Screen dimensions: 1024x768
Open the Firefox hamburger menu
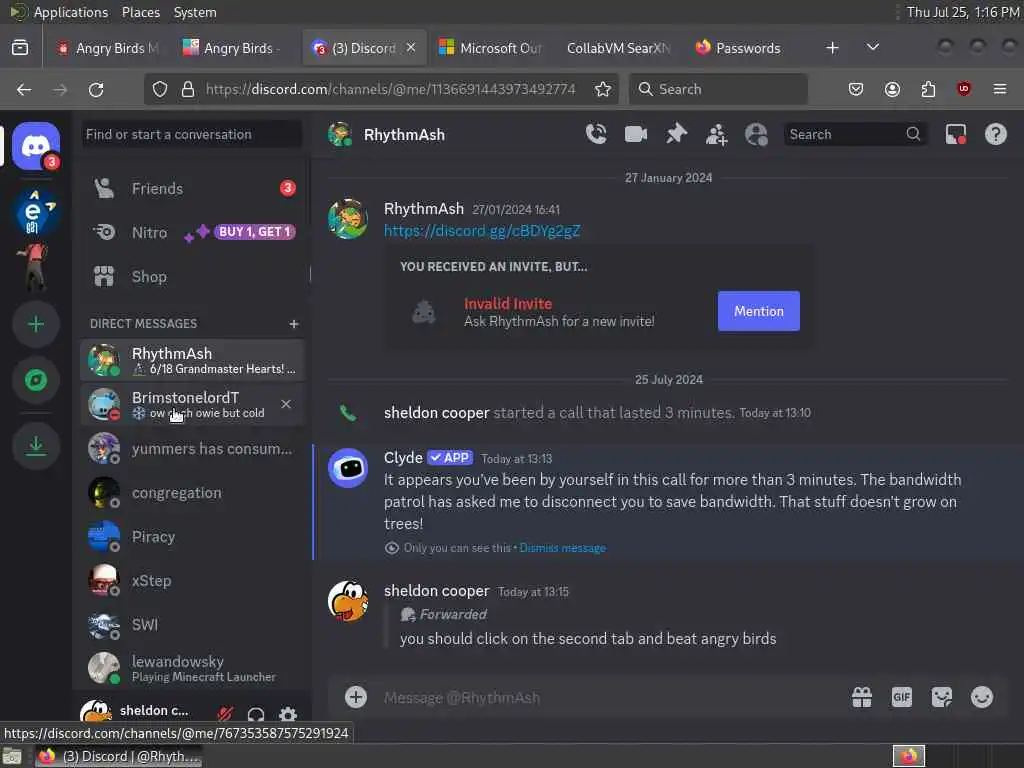point(1000,89)
